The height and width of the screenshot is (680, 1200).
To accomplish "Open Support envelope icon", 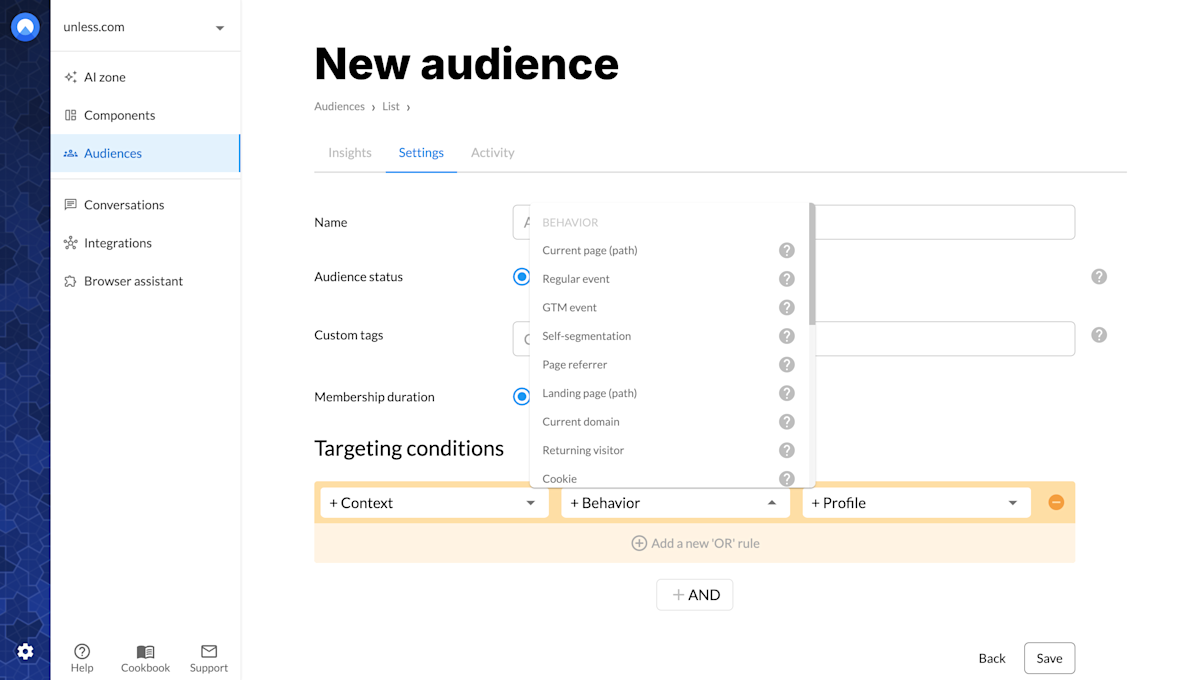I will point(209,651).
